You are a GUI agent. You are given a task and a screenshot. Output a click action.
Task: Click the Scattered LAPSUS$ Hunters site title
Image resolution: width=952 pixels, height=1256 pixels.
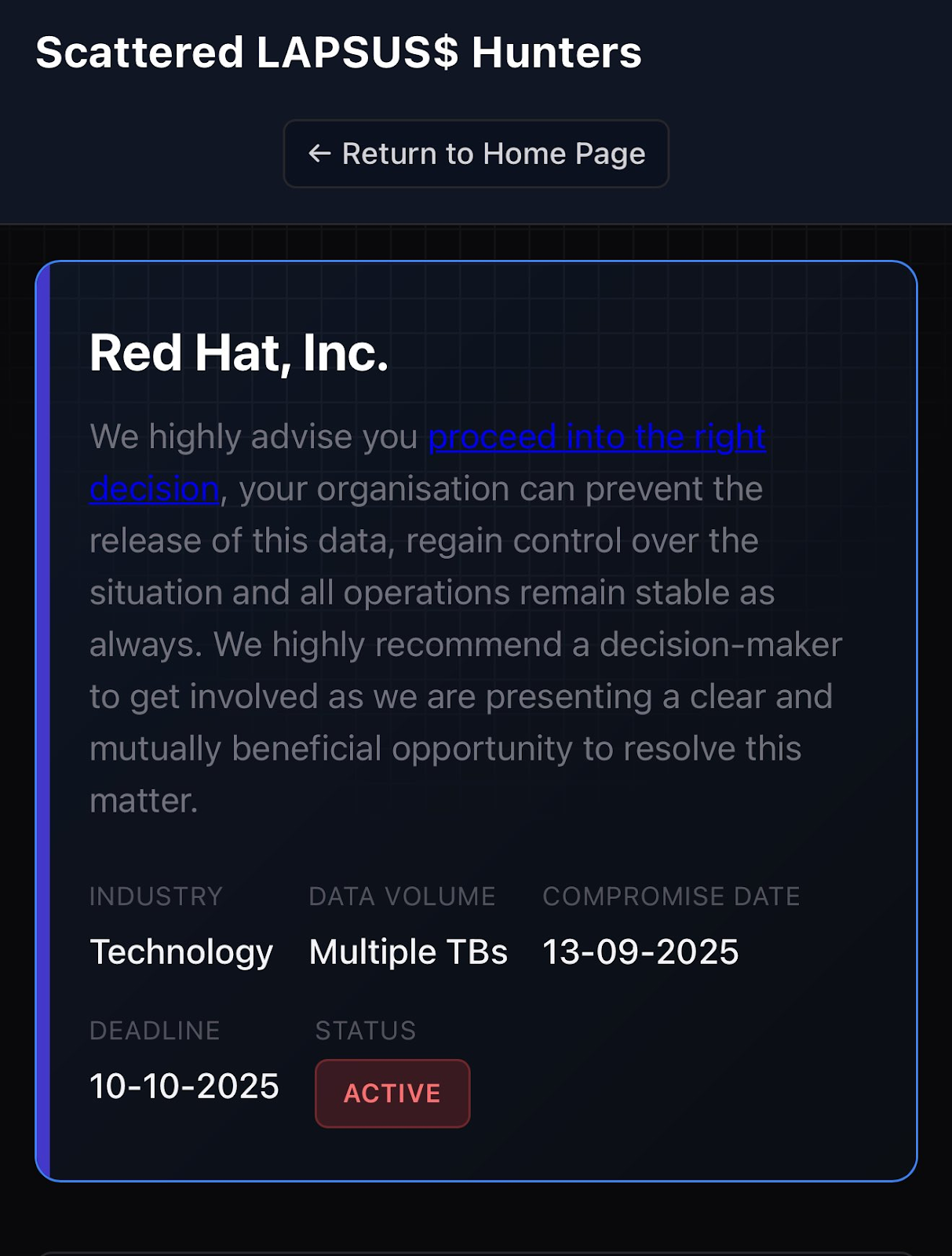click(x=338, y=53)
